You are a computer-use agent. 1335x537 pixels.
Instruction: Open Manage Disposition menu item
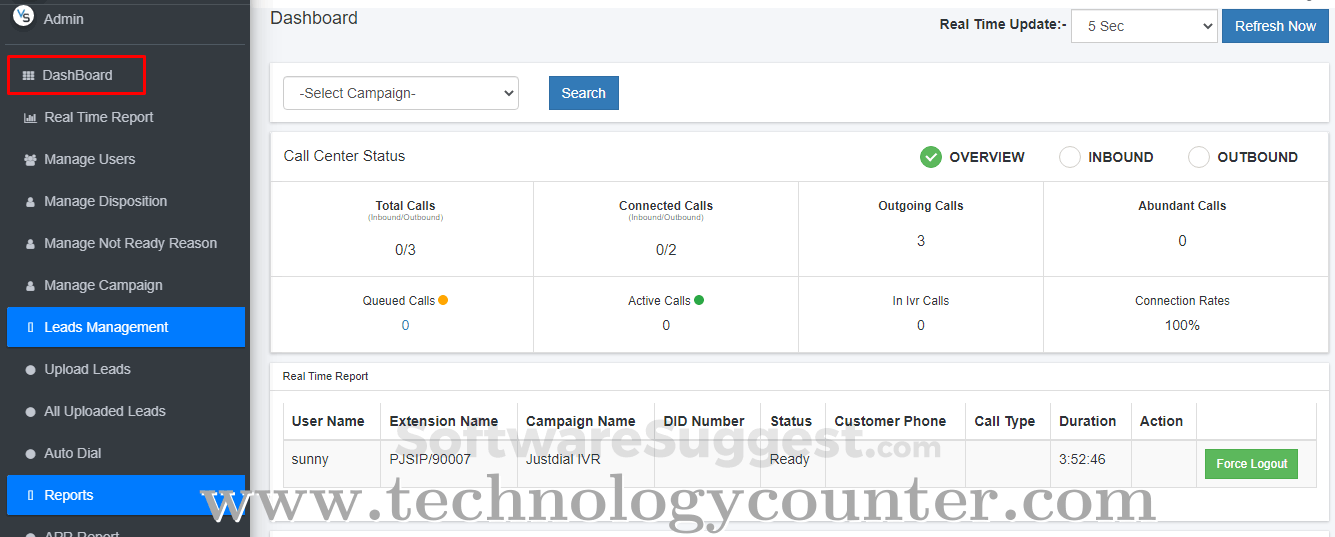(x=106, y=201)
